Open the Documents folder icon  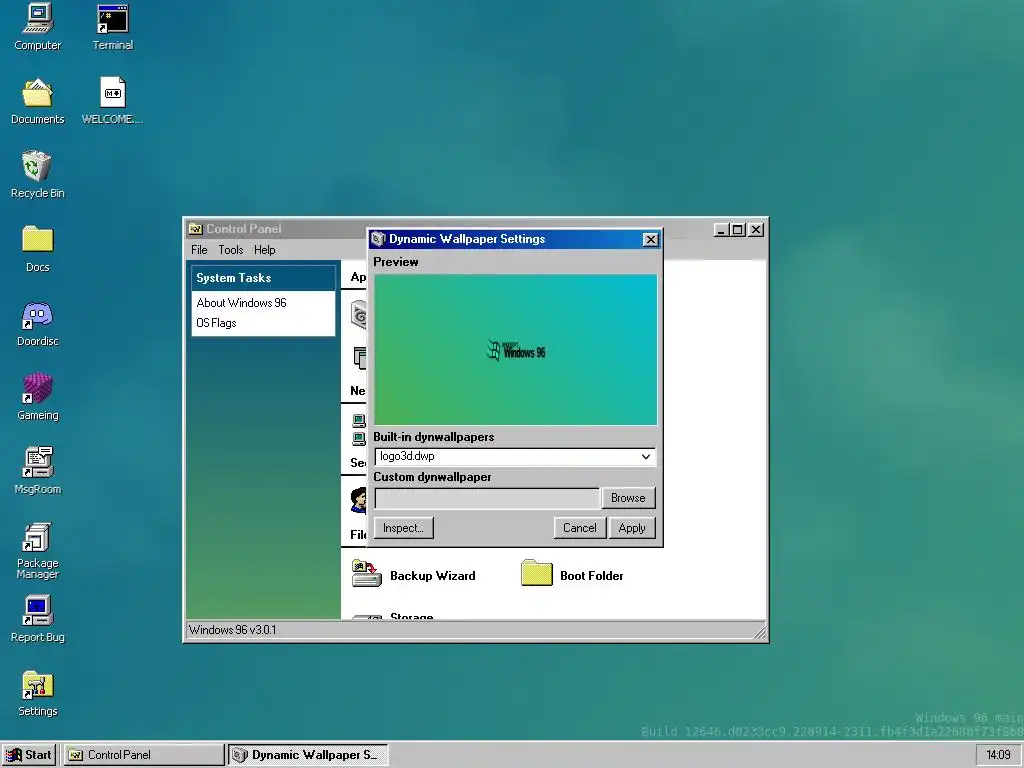click(x=38, y=101)
